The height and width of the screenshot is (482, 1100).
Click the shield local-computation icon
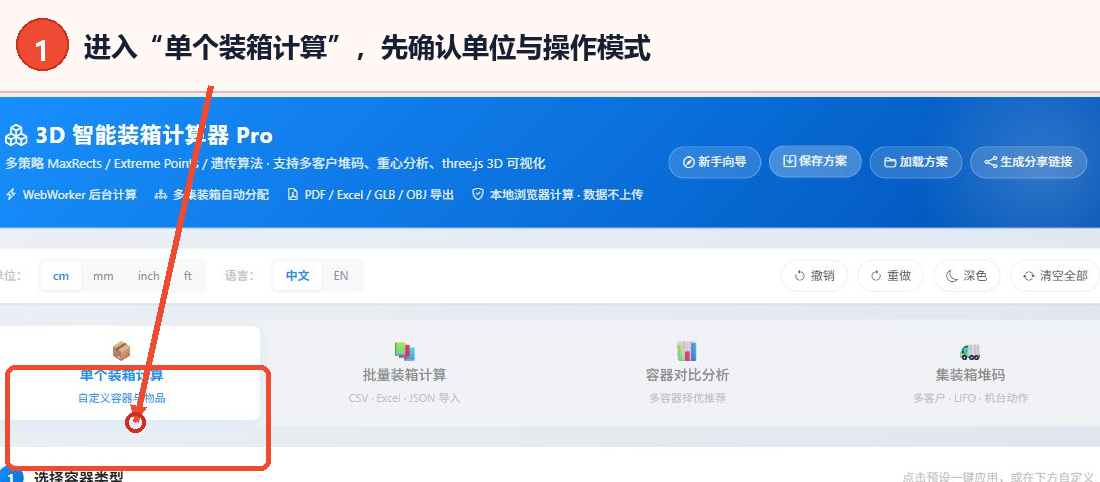(x=478, y=194)
